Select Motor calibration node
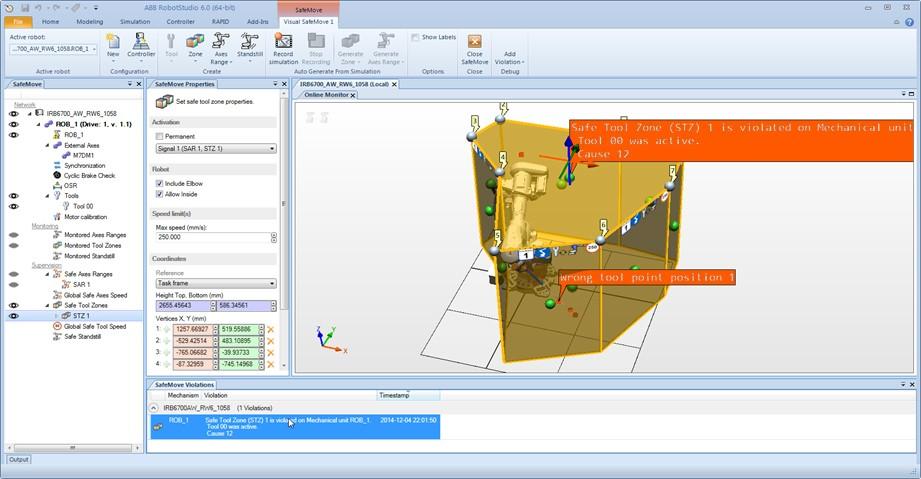921x479 pixels. [86, 217]
